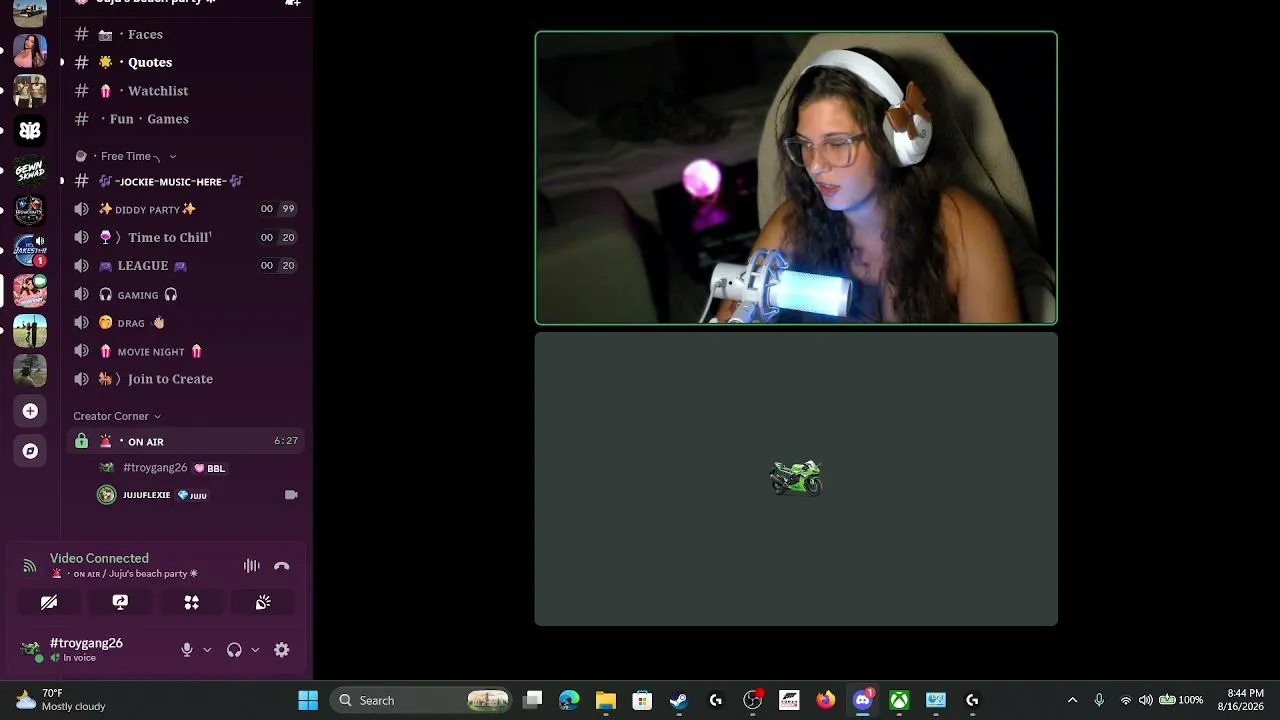Open the Forza game icon on the taskbar
The image size is (1280, 720).
(789, 700)
